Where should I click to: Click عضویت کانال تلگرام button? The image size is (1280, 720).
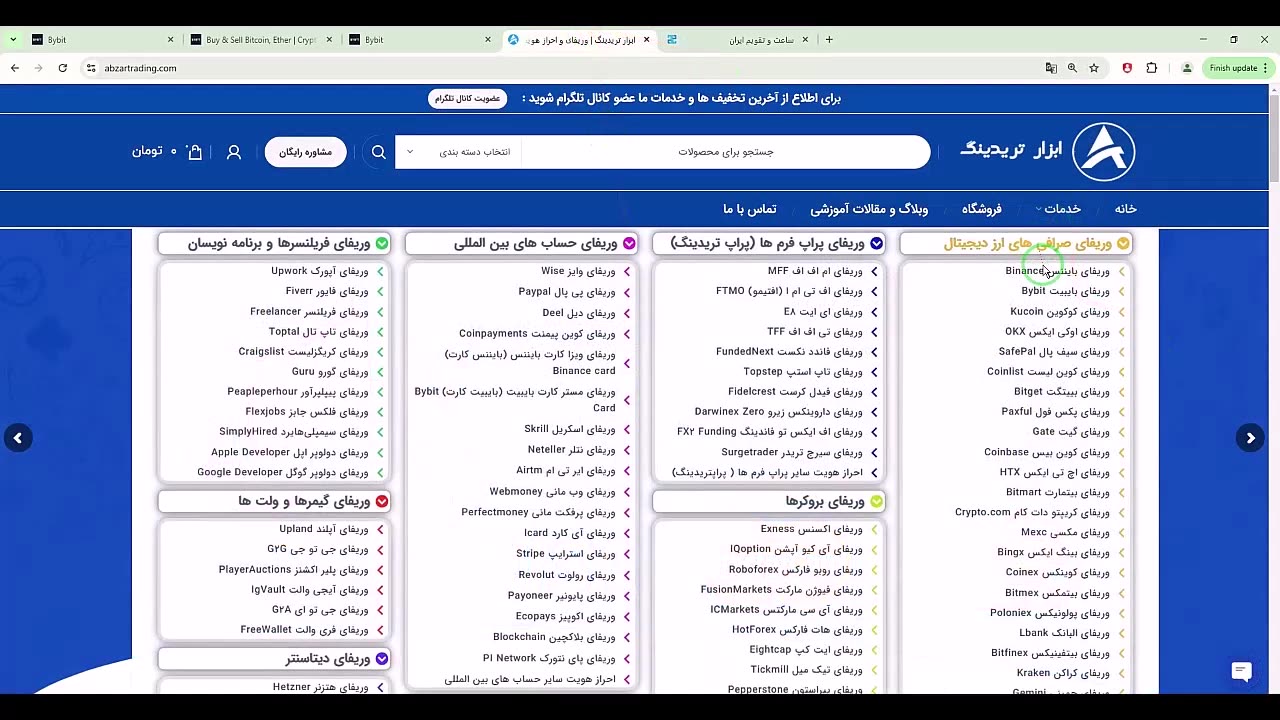point(467,98)
